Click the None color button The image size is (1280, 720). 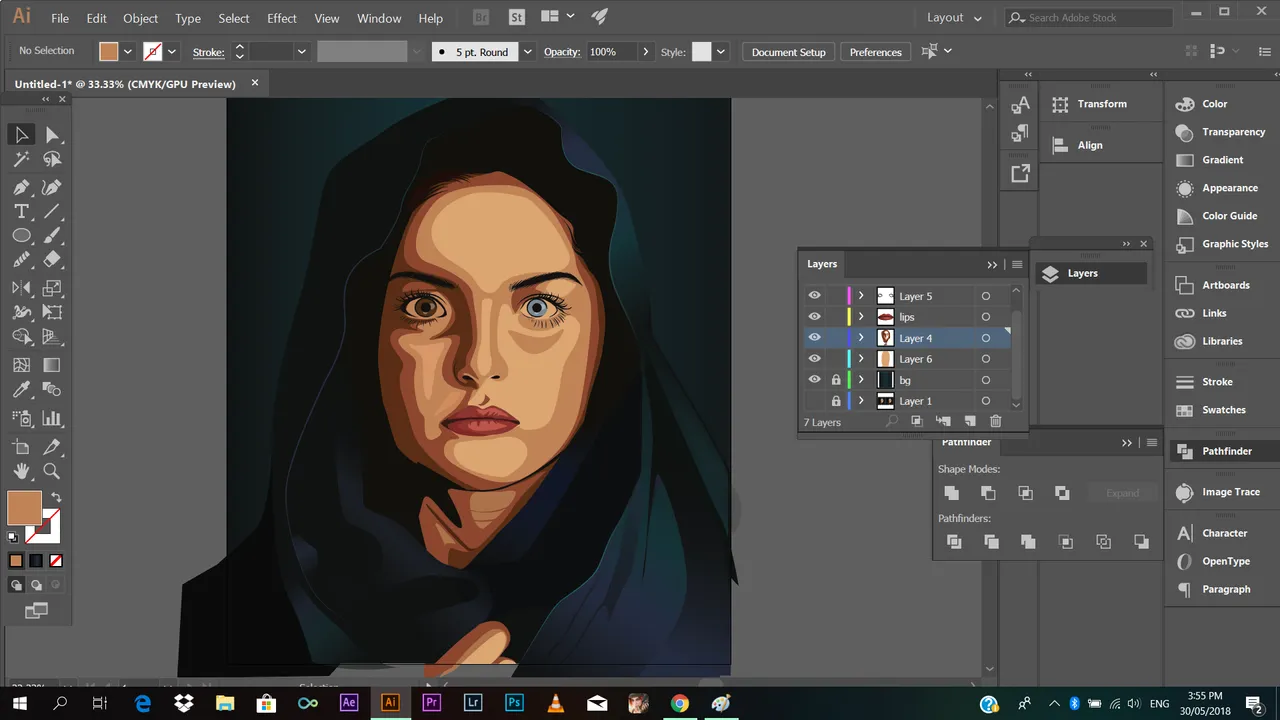[x=56, y=561]
